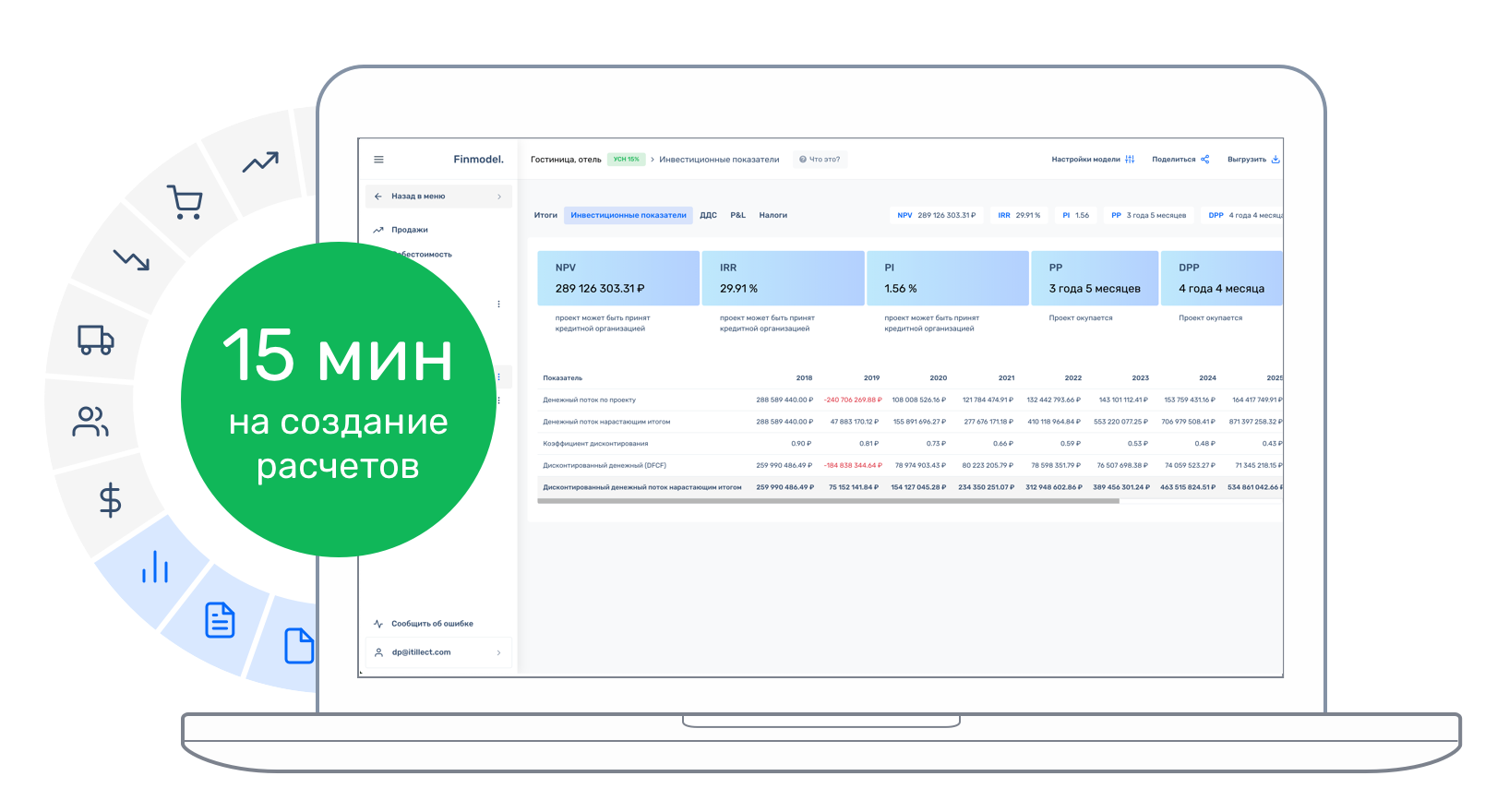Click the Гостиница, отель breadcrumb
Screen dimensions: 1497x812
pyautogui.click(x=566, y=160)
